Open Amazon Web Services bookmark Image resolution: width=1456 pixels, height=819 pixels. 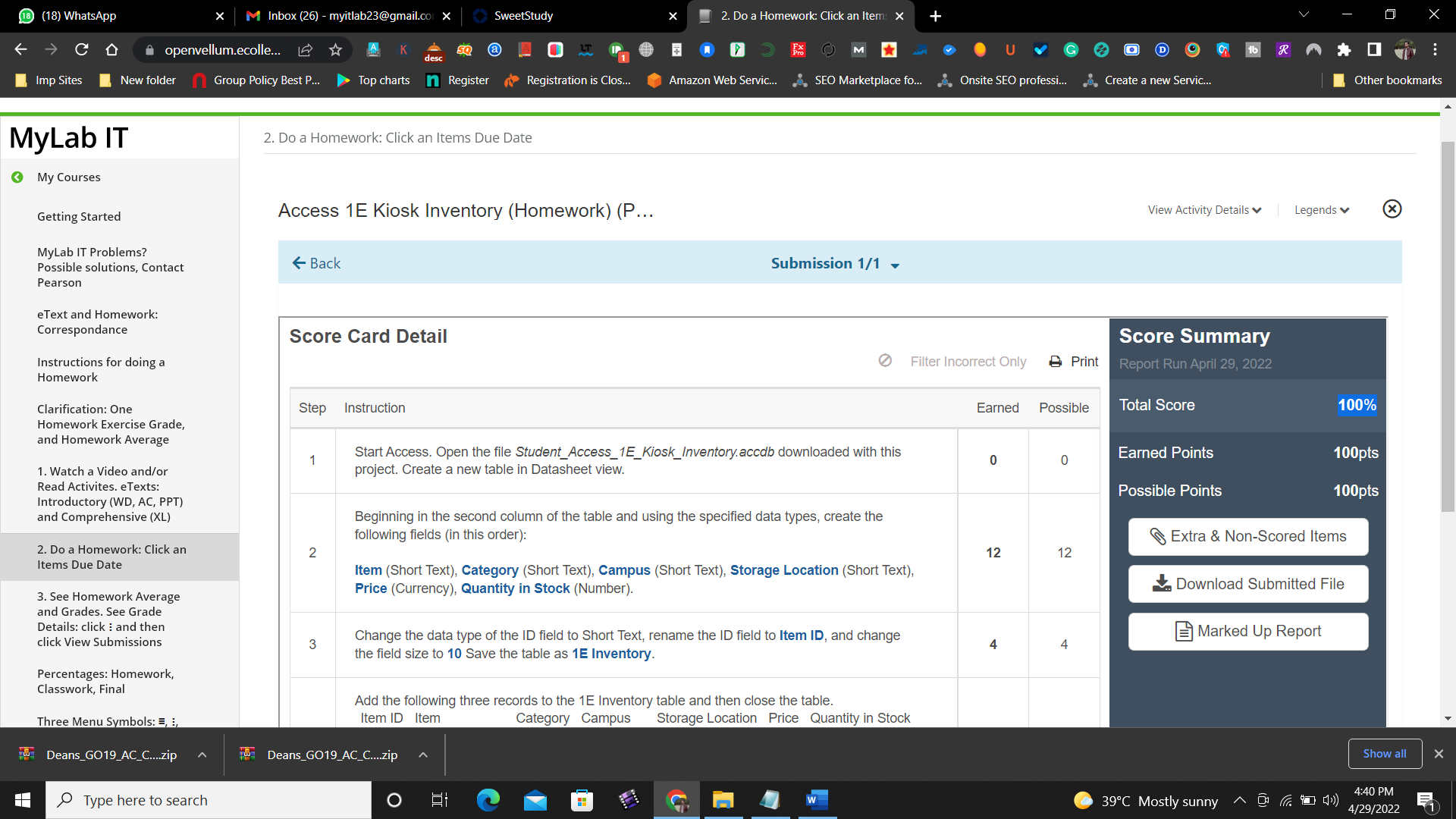pos(712,80)
